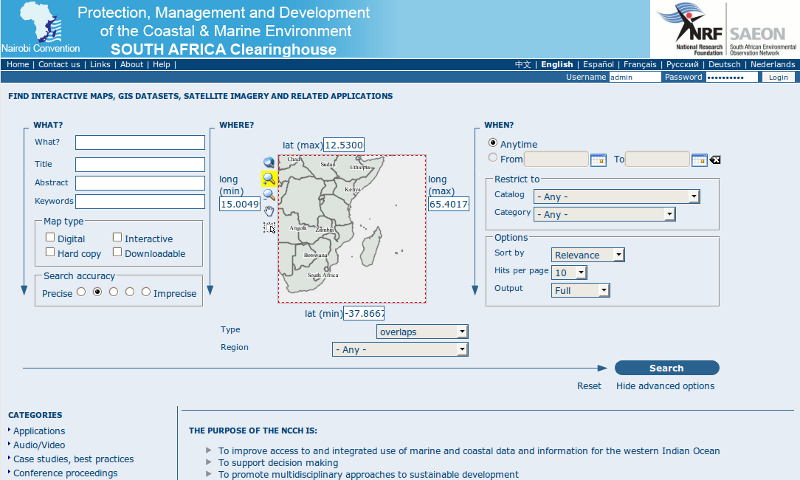Click the lat (min) coordinate field
Screen dimensions: 800x480
pyautogui.click(x=364, y=313)
